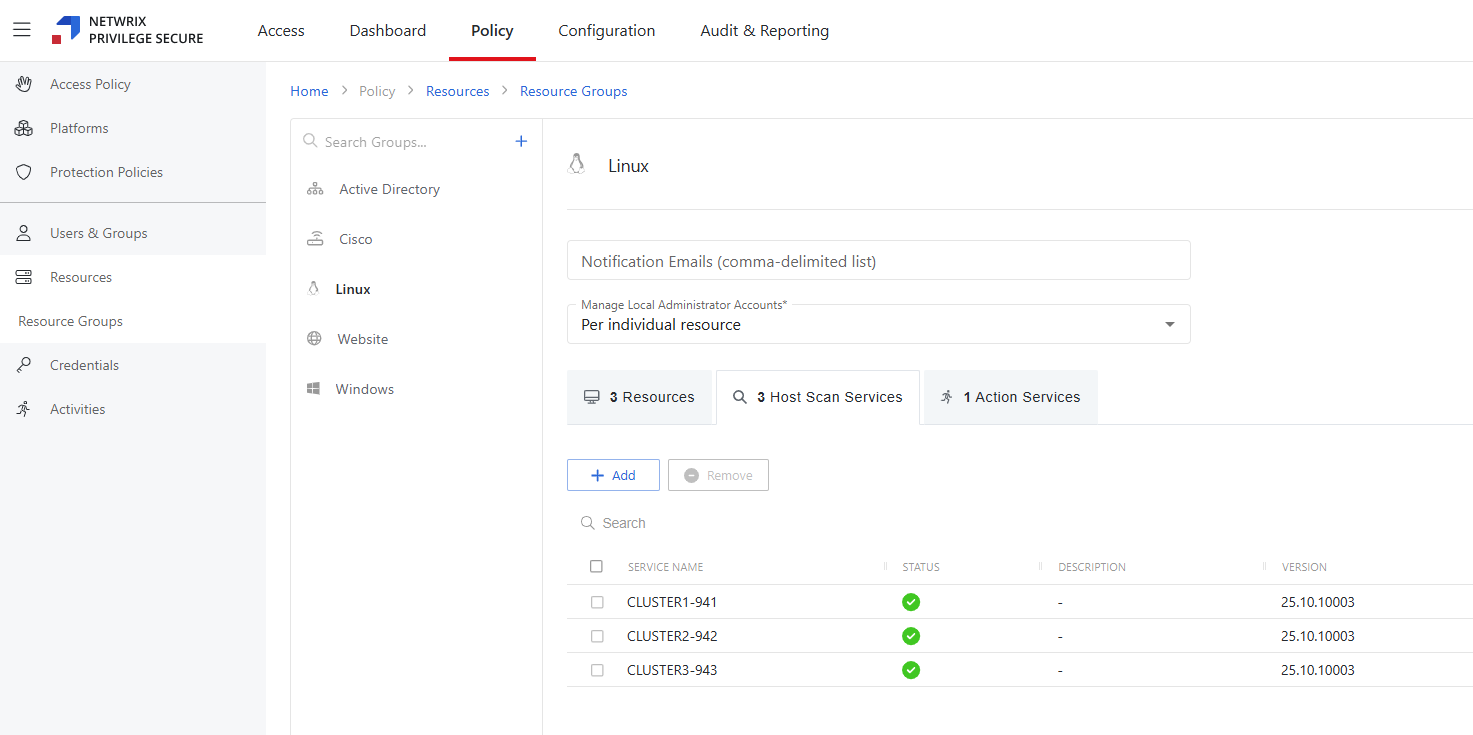Tick the CLUSTER2-942 row checkbox
This screenshot has height=735, width=1473.
coord(597,636)
